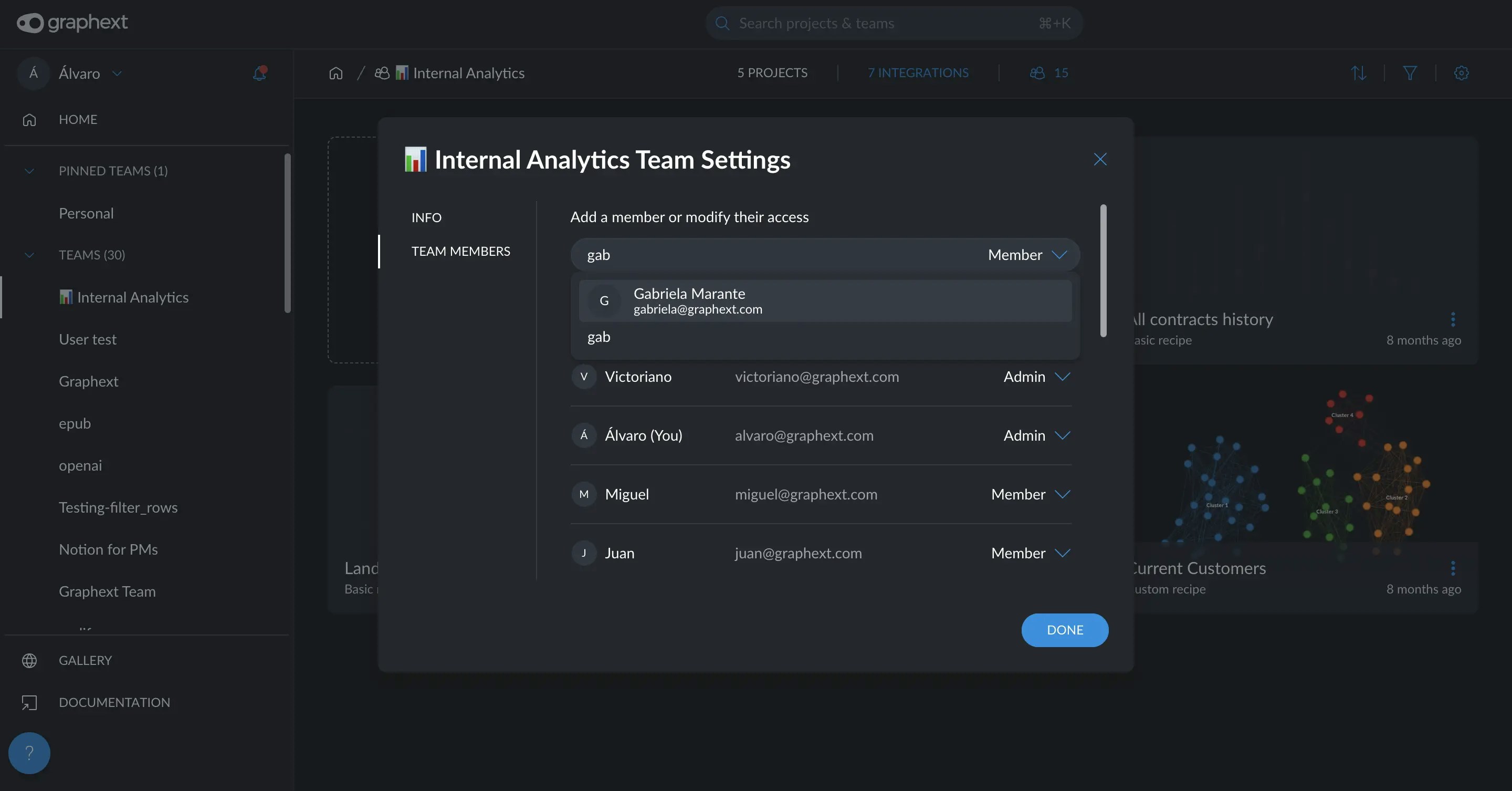The image size is (1512, 791).
Task: Switch to the INFO tab
Action: tap(426, 217)
